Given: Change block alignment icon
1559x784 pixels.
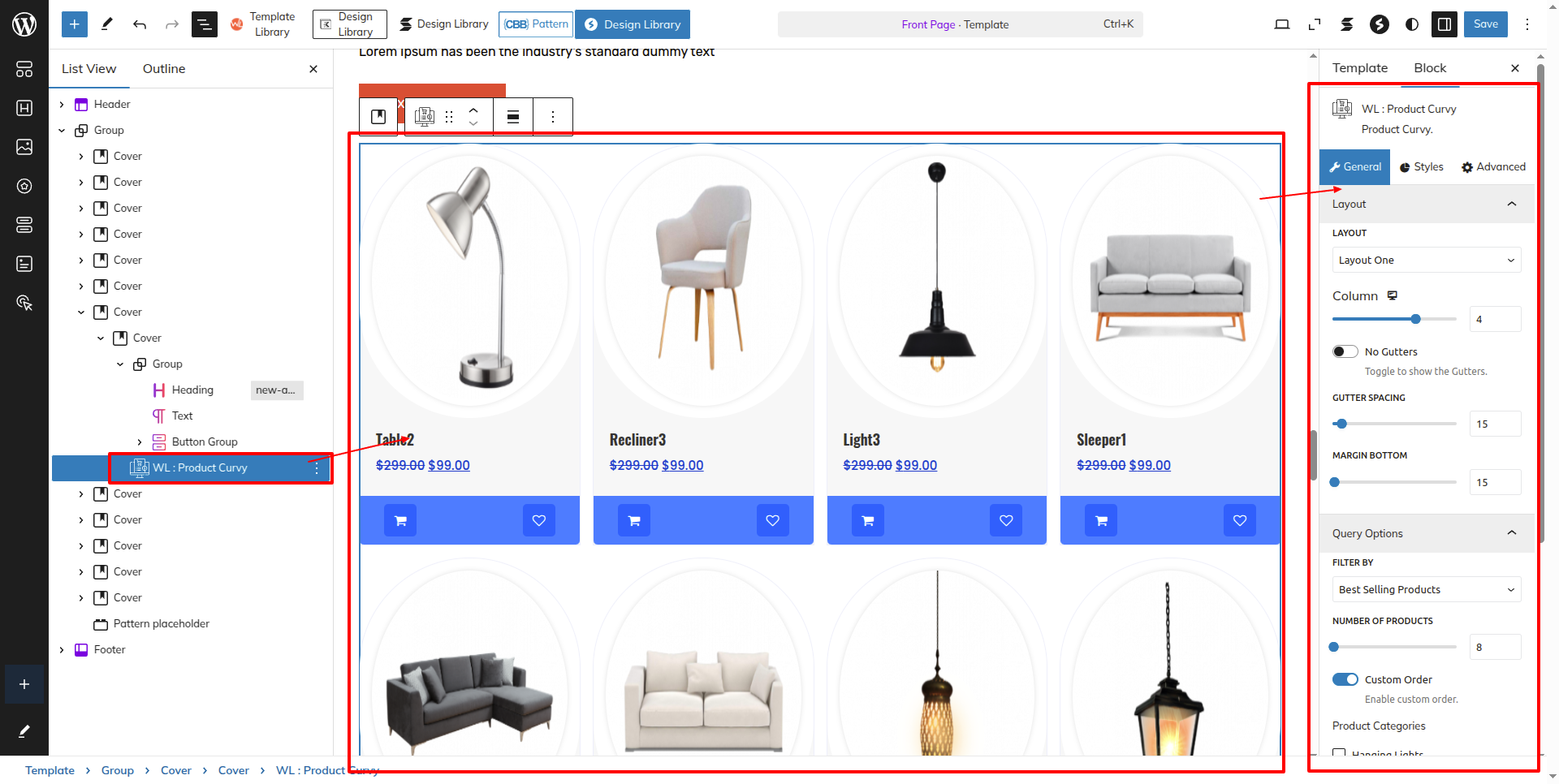Looking at the screenshot, I should pyautogui.click(x=513, y=117).
